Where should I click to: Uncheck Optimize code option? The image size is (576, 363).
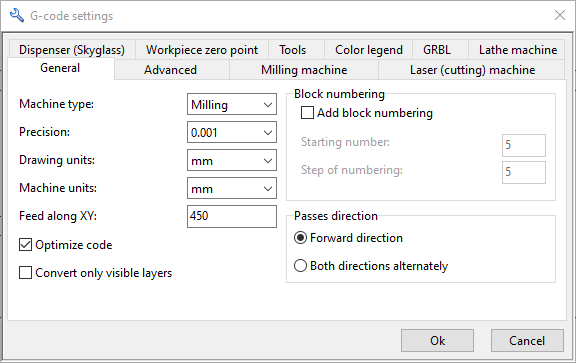click(x=25, y=245)
